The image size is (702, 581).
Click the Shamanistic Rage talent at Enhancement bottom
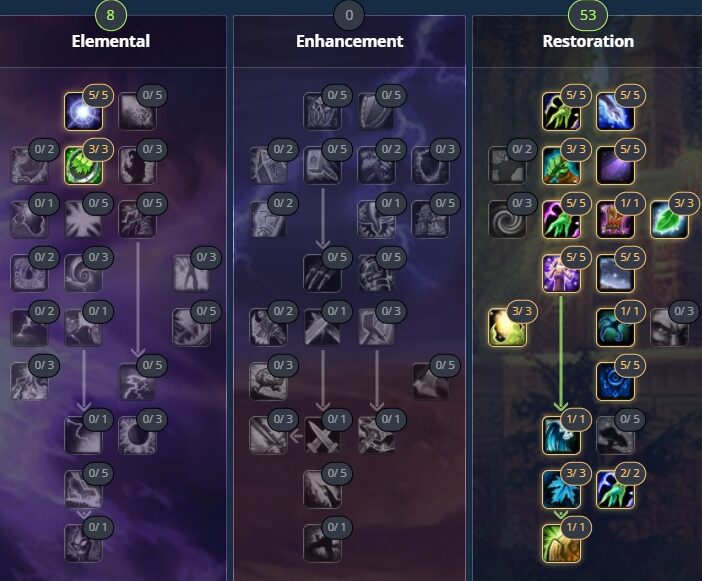pos(322,543)
